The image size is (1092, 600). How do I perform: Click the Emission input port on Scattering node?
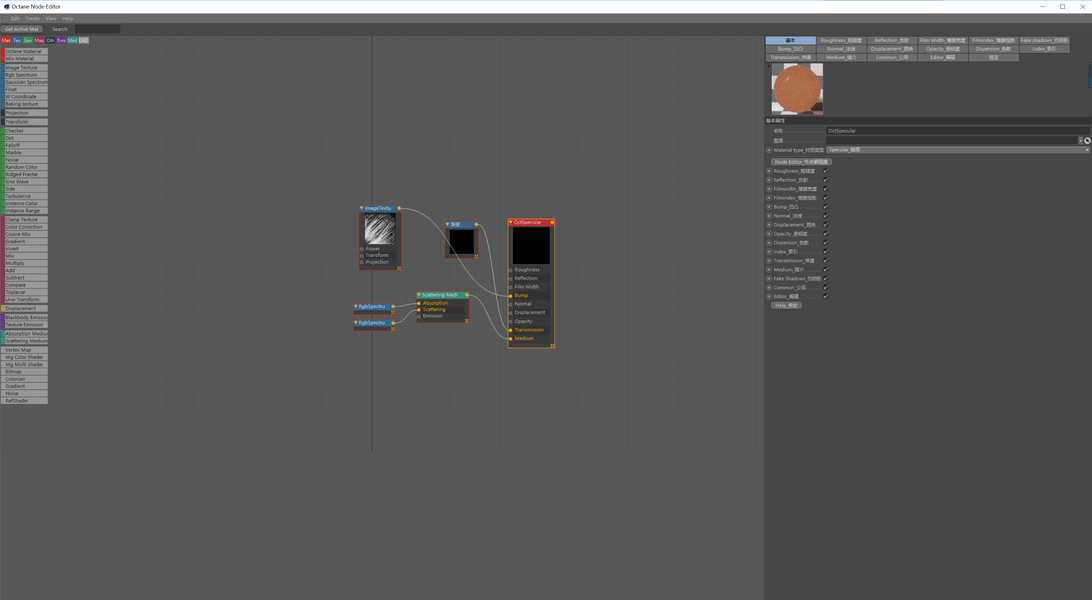(x=419, y=317)
